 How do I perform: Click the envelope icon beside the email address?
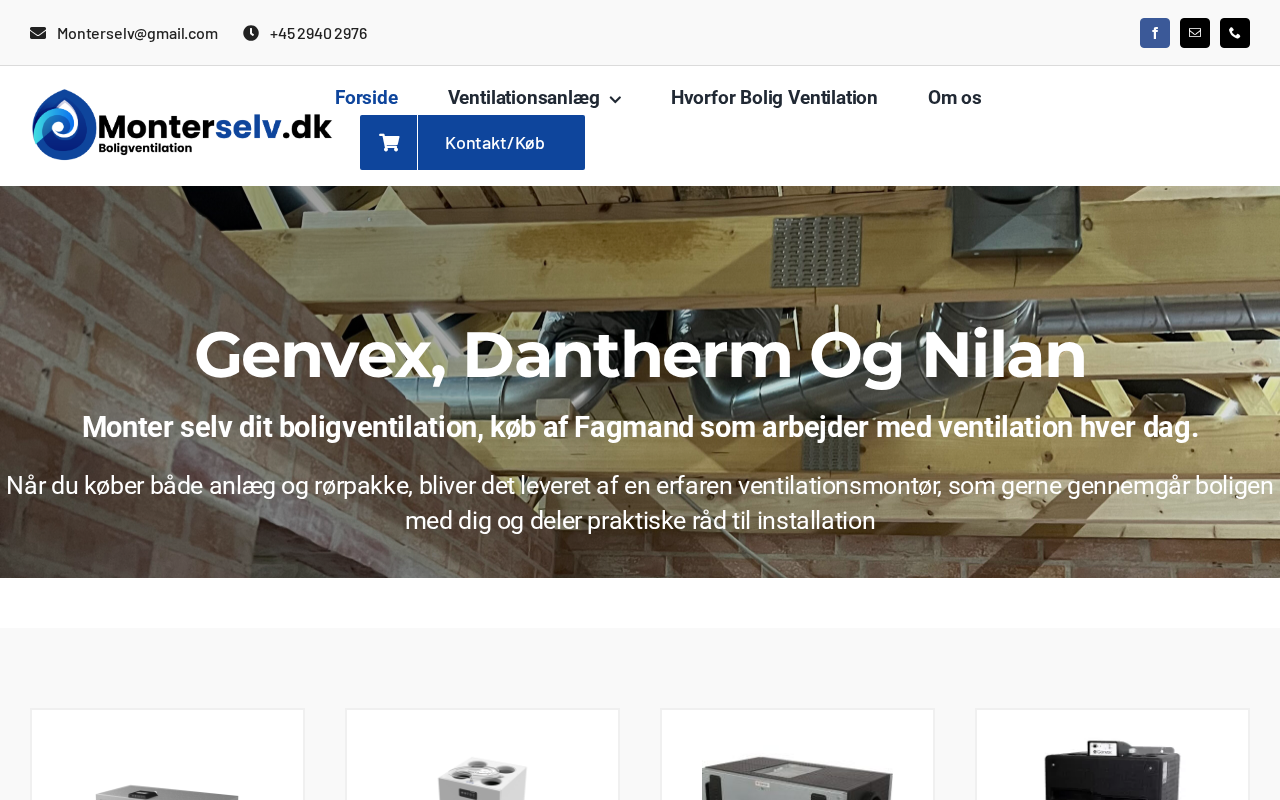(38, 33)
